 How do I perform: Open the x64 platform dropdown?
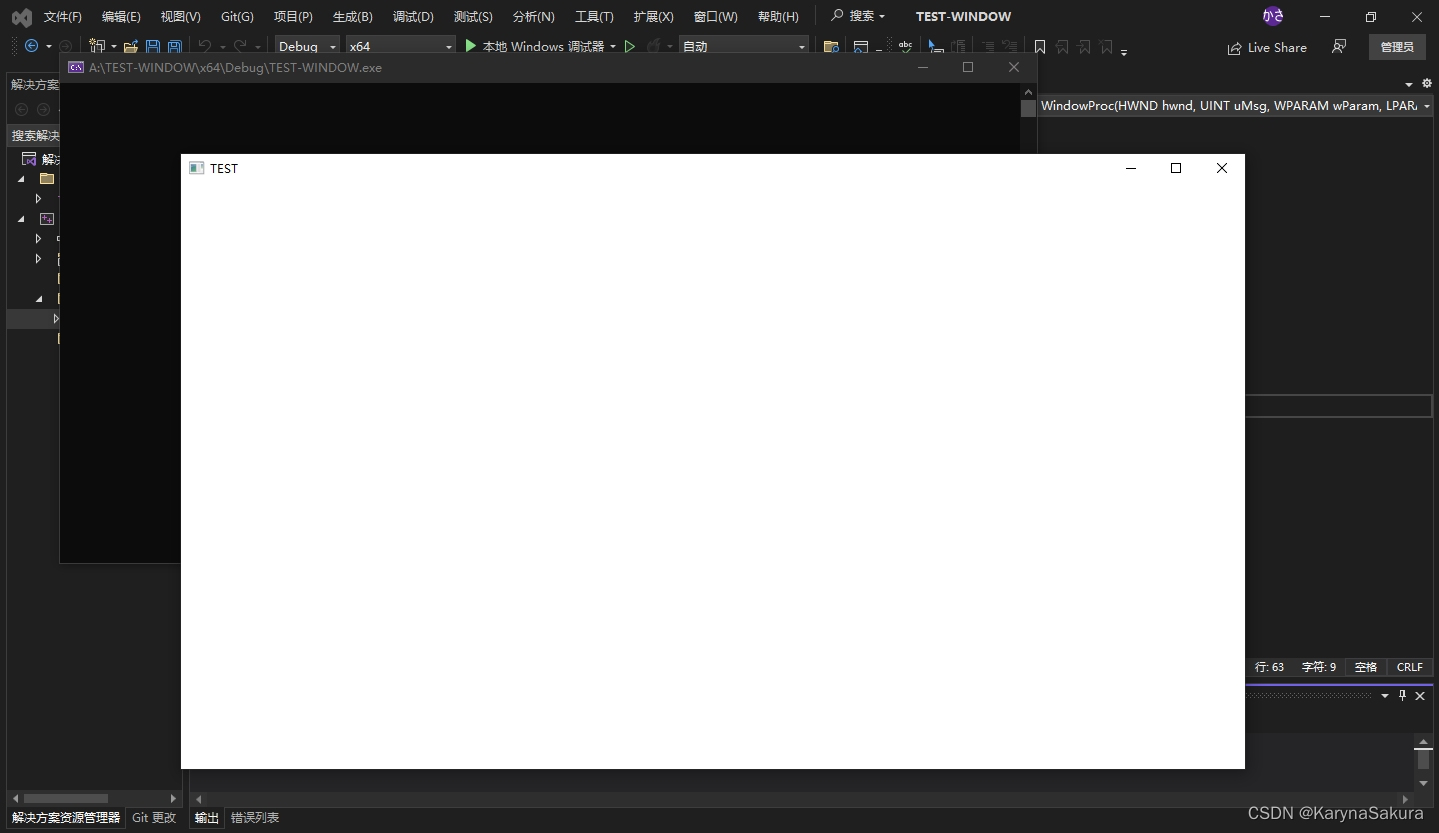point(400,46)
